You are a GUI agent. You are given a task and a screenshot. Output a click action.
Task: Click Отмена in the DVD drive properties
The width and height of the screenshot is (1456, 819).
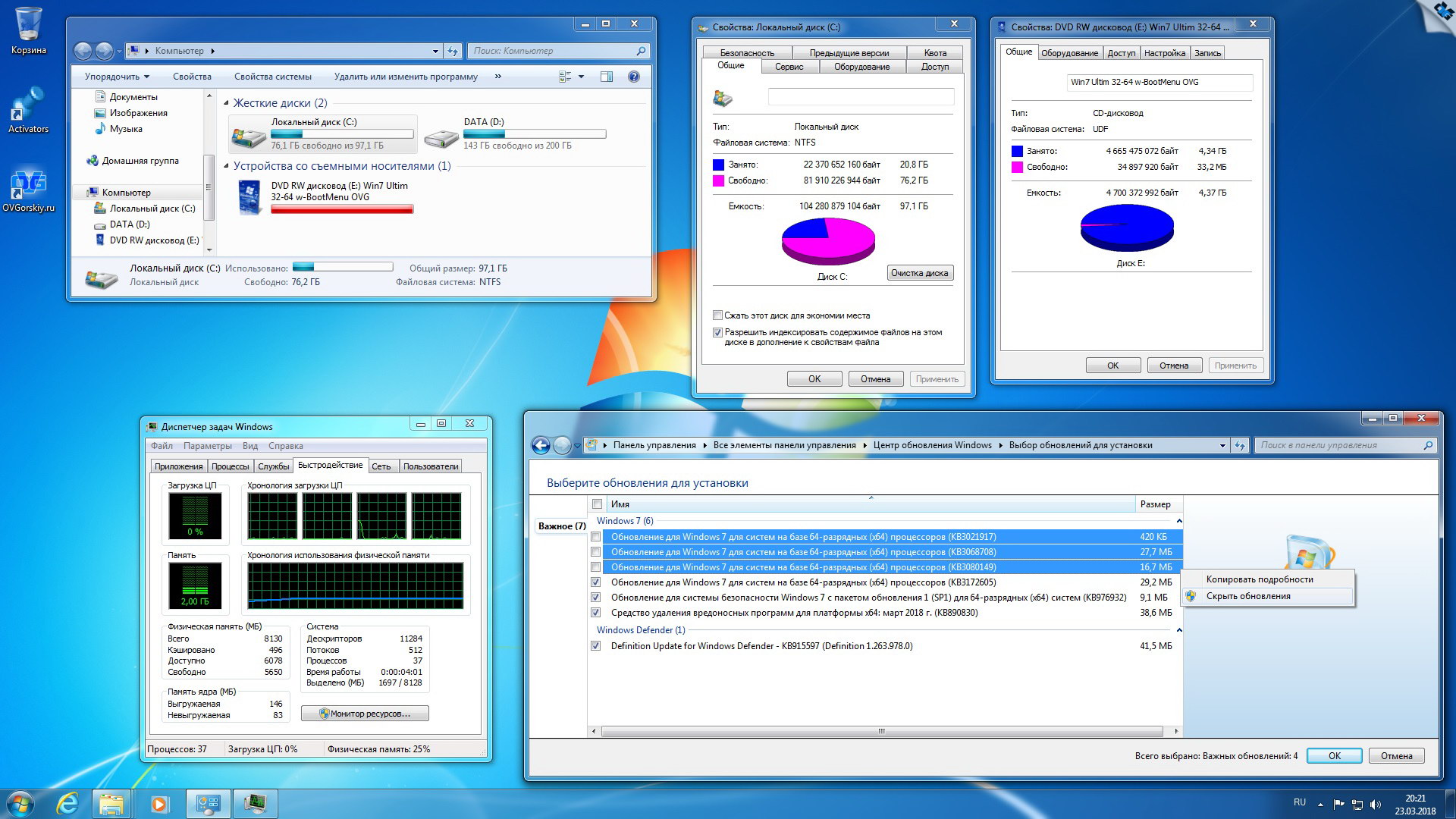1174,366
